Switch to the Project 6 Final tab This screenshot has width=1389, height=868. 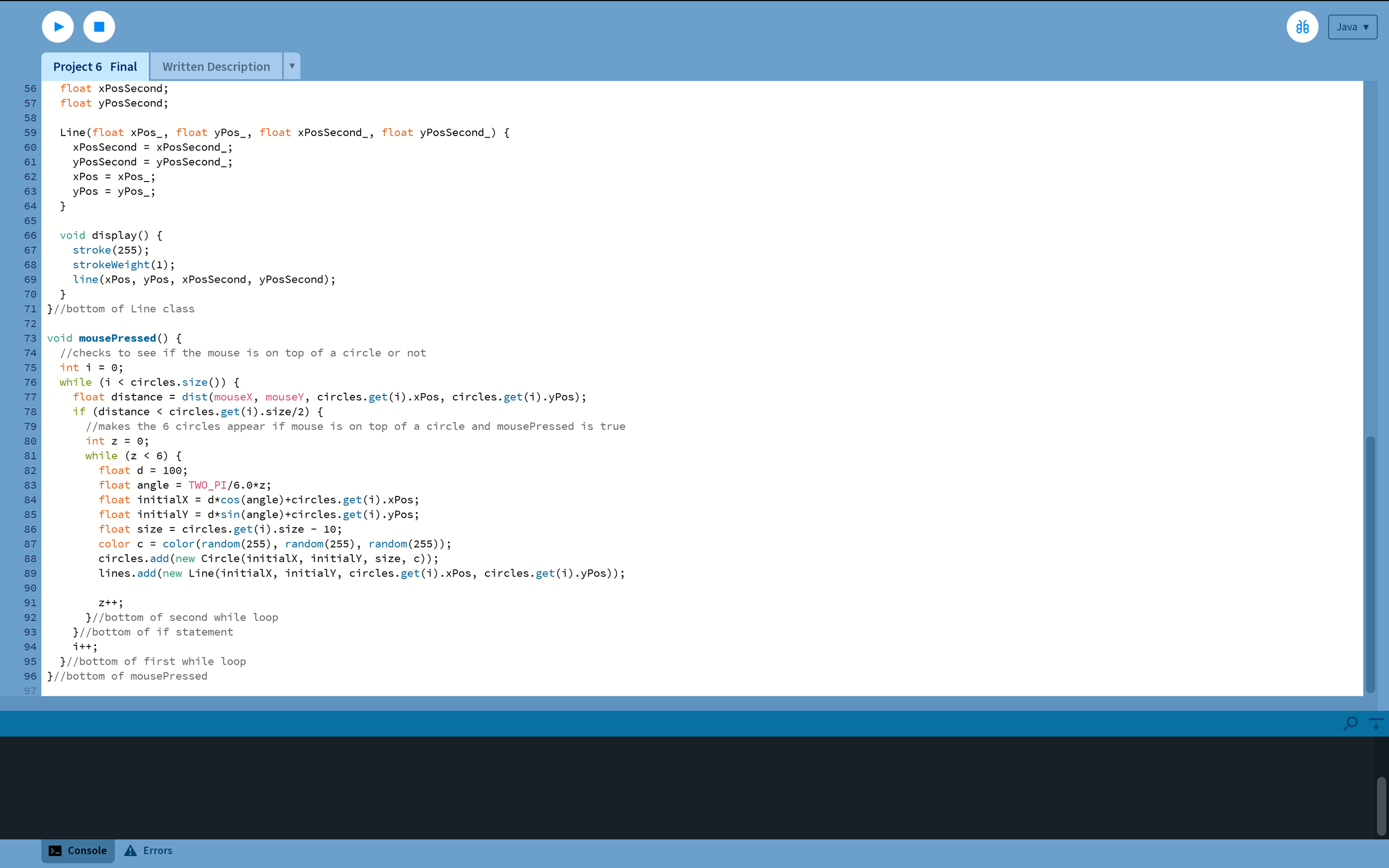coord(95,67)
